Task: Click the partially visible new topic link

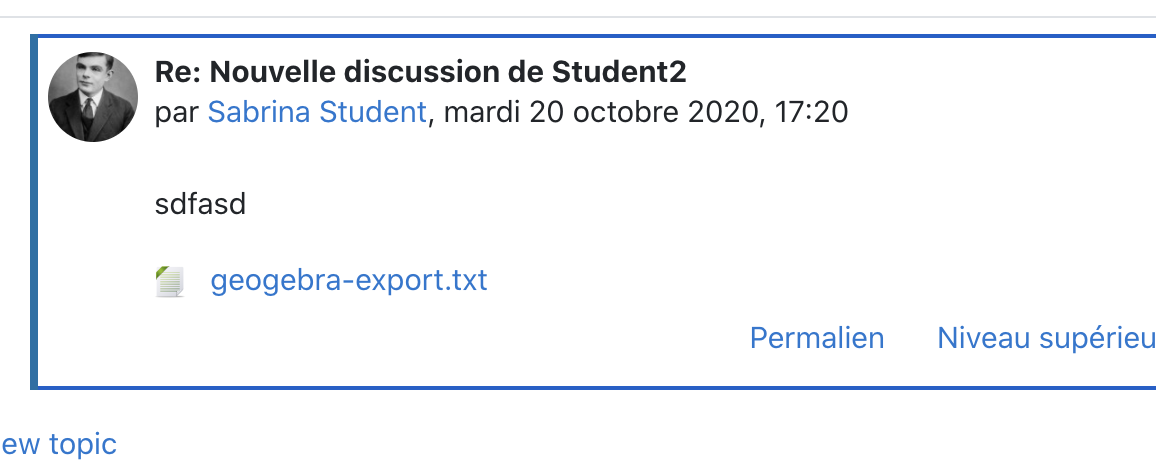Action: click(x=58, y=444)
